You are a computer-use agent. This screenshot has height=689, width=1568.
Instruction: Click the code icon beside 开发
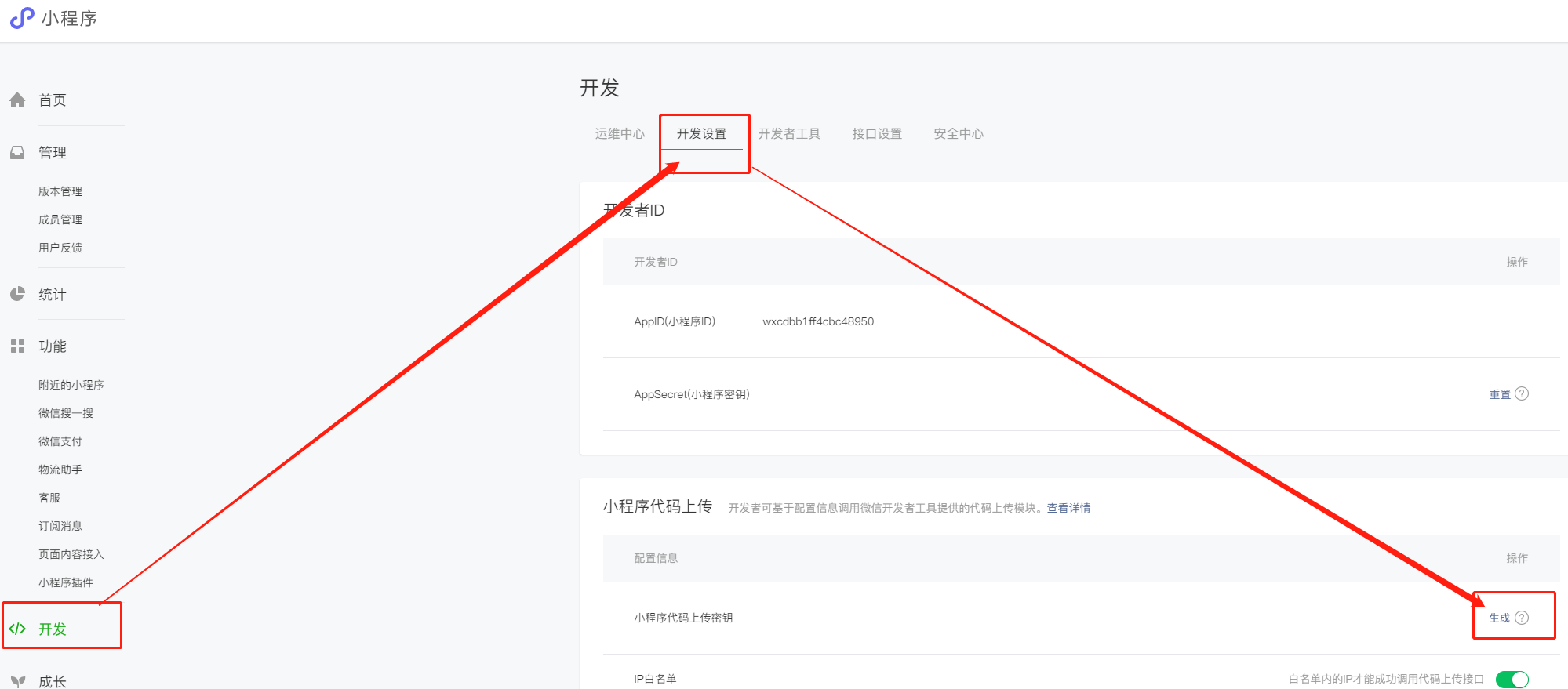[17, 629]
